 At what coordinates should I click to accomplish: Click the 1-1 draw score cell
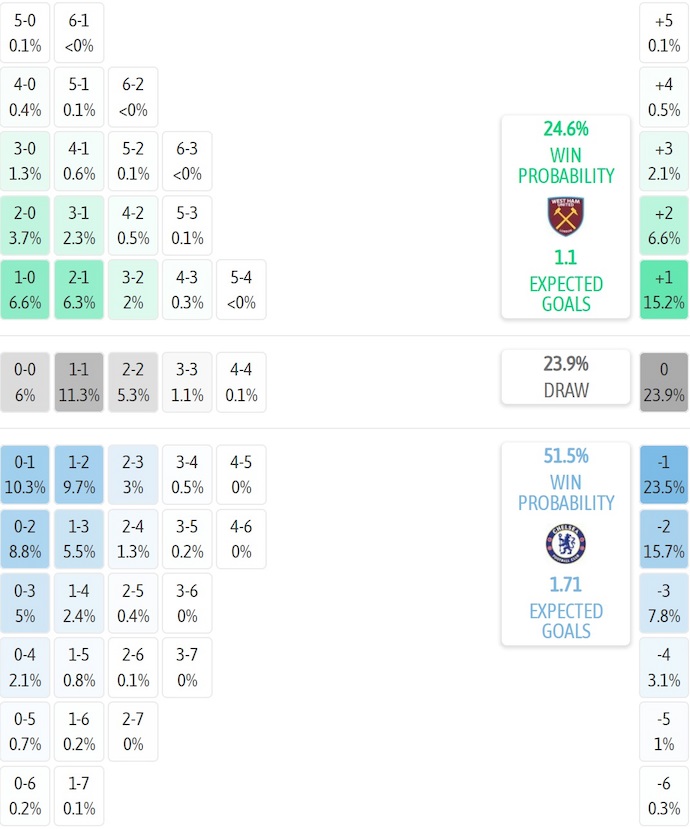pos(79,382)
